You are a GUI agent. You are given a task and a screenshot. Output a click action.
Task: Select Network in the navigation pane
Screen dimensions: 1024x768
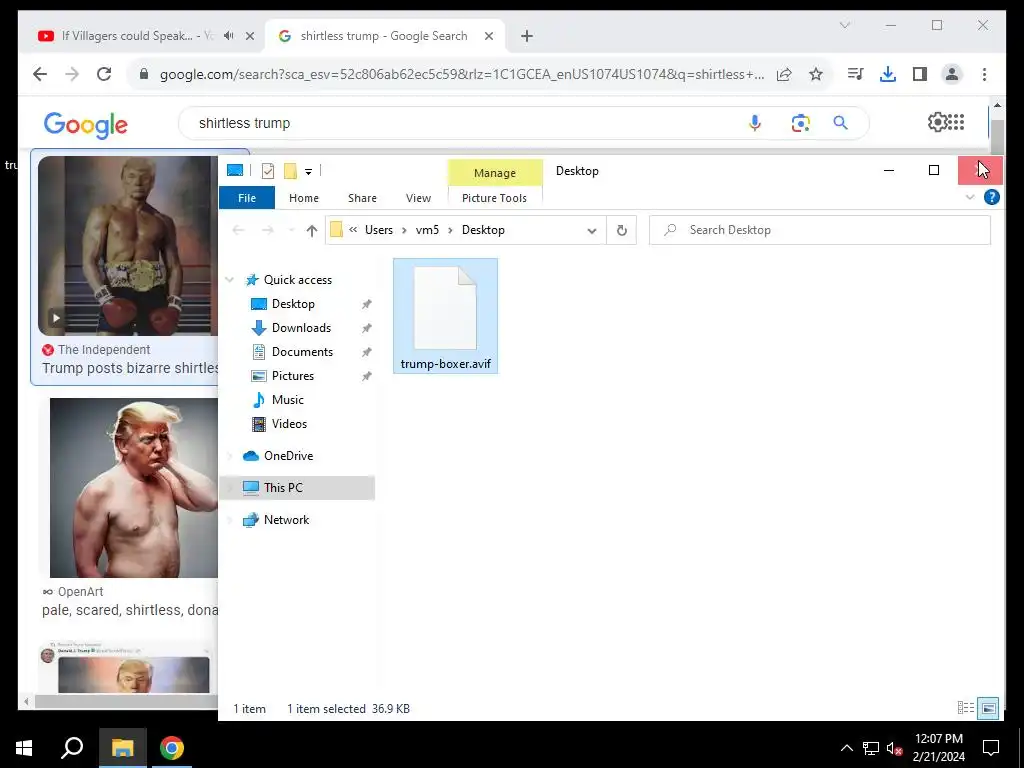(286, 520)
